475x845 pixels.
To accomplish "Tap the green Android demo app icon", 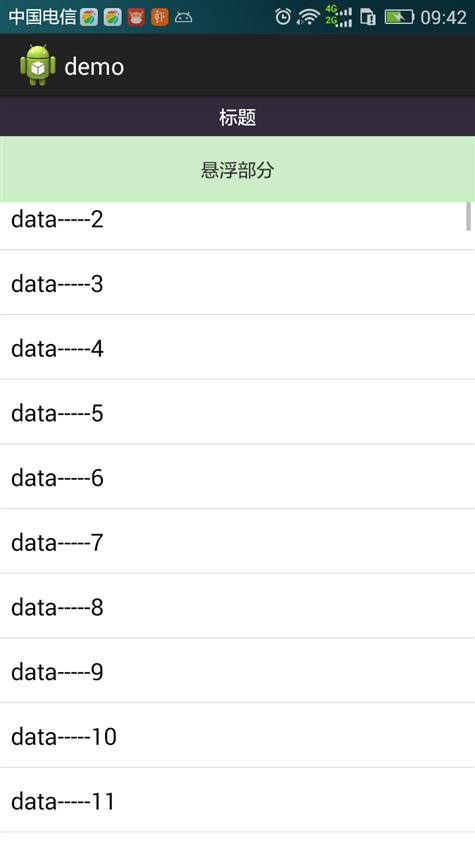I will [38, 65].
